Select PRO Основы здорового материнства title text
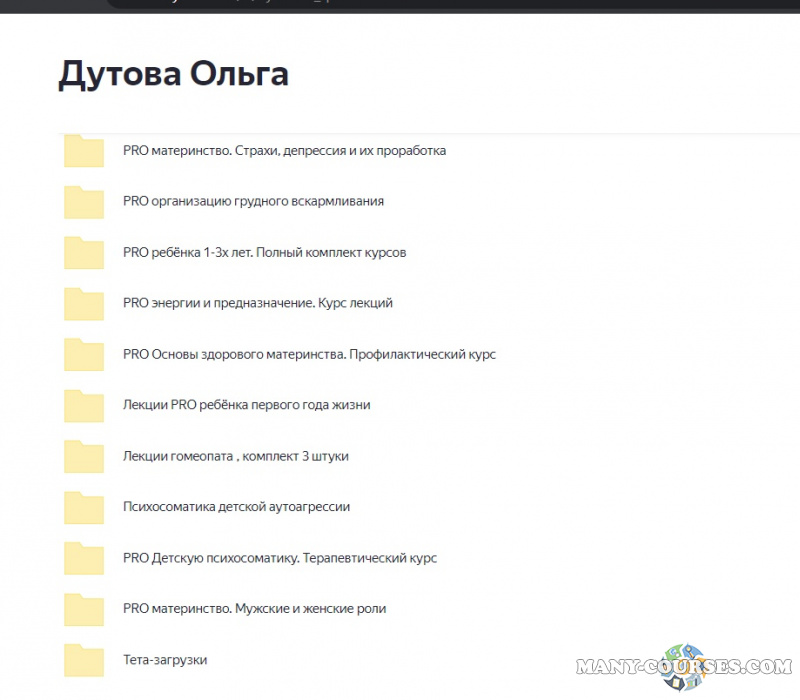The width and height of the screenshot is (800, 700). click(309, 354)
